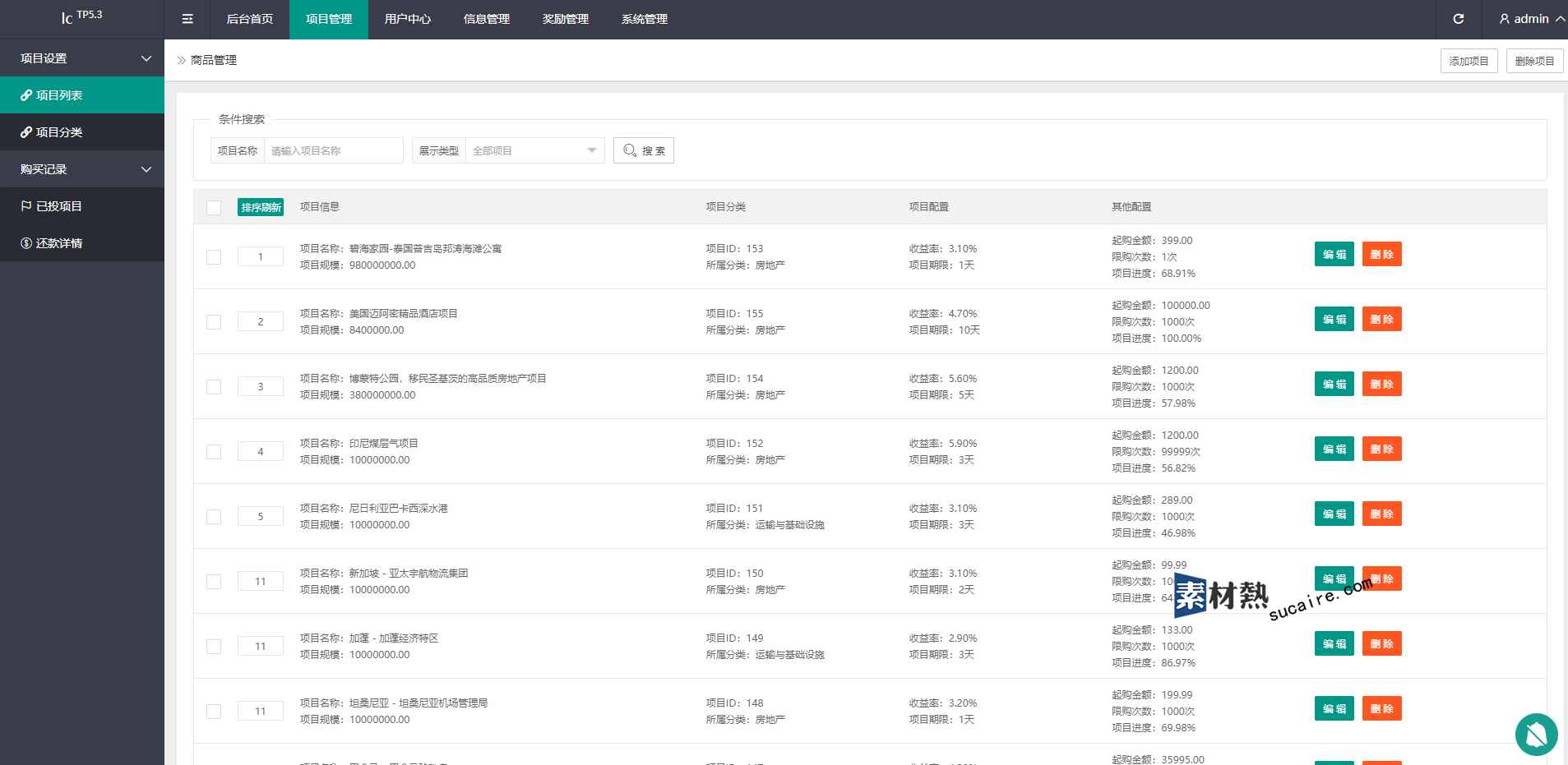The image size is (1568, 765).
Task: Click the 搜索 search button
Action: pyautogui.click(x=644, y=150)
